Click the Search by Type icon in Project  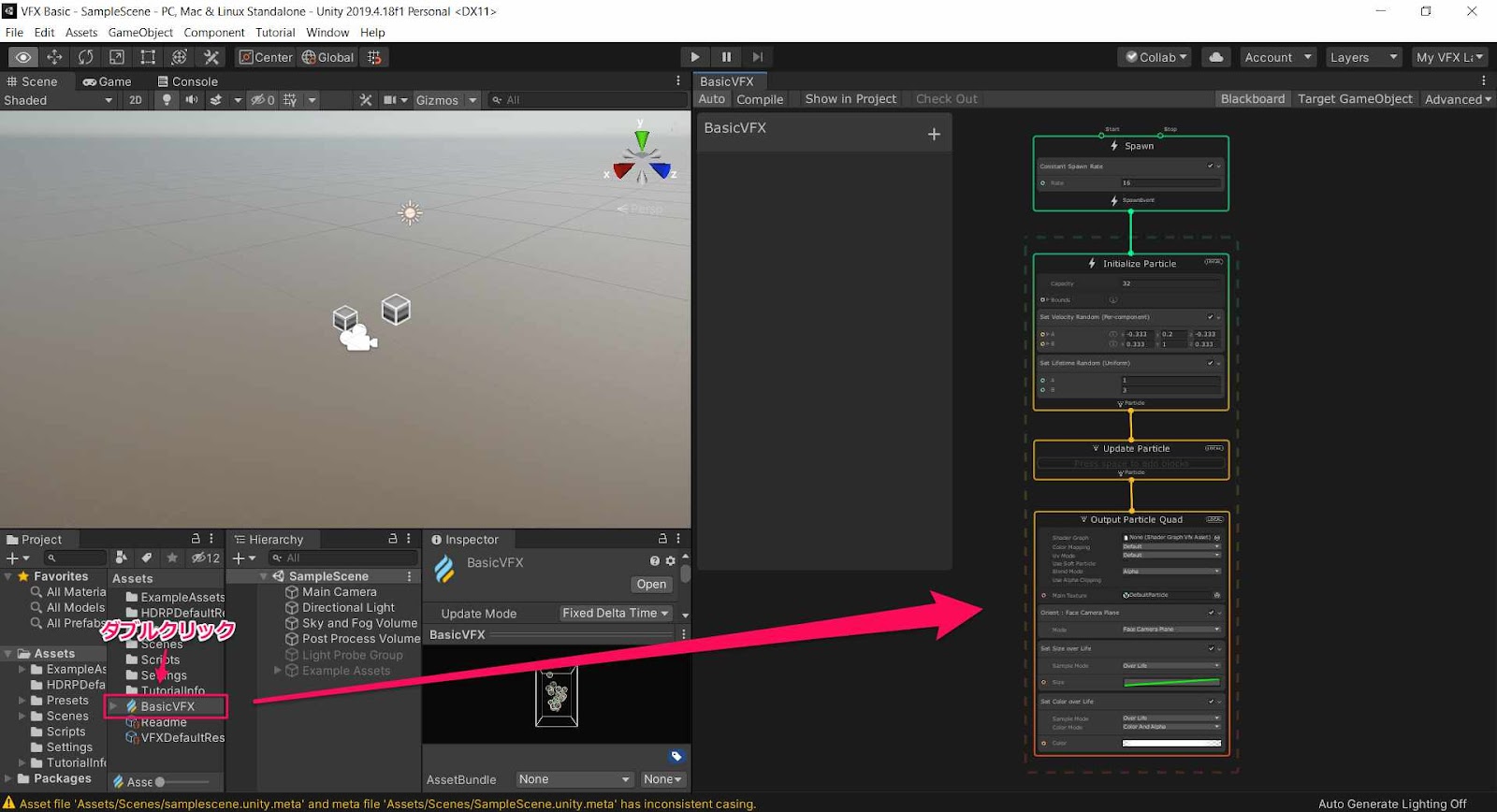[x=121, y=558]
